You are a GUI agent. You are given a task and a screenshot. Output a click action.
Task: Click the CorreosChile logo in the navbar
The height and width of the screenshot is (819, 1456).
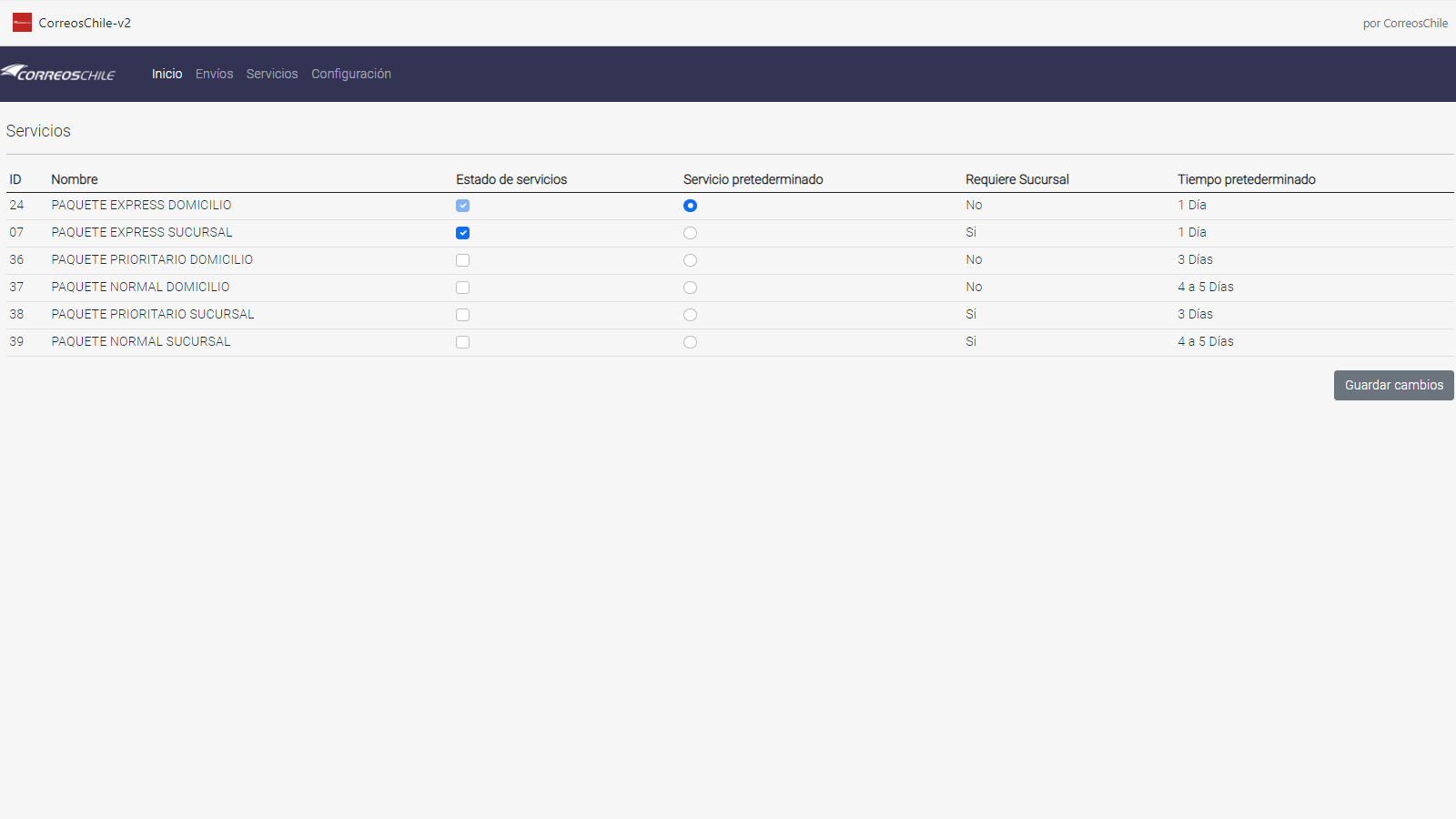[x=58, y=73]
